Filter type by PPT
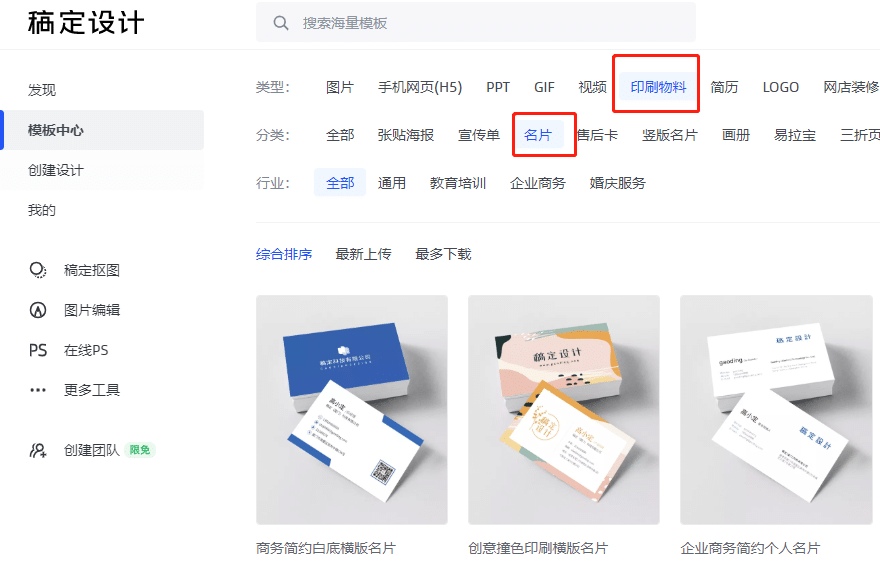Image resolution: width=880 pixels, height=565 pixels. pos(498,88)
